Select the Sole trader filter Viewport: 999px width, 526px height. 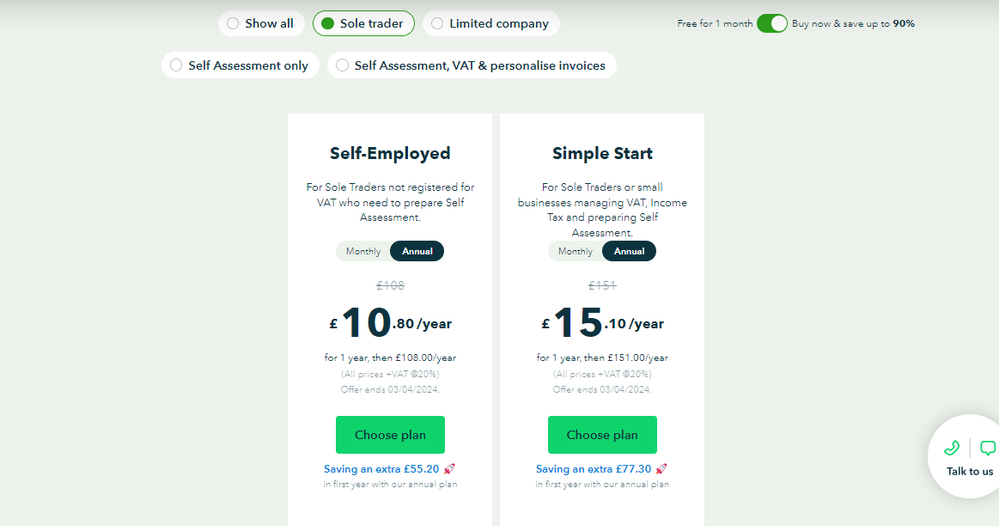[363, 23]
